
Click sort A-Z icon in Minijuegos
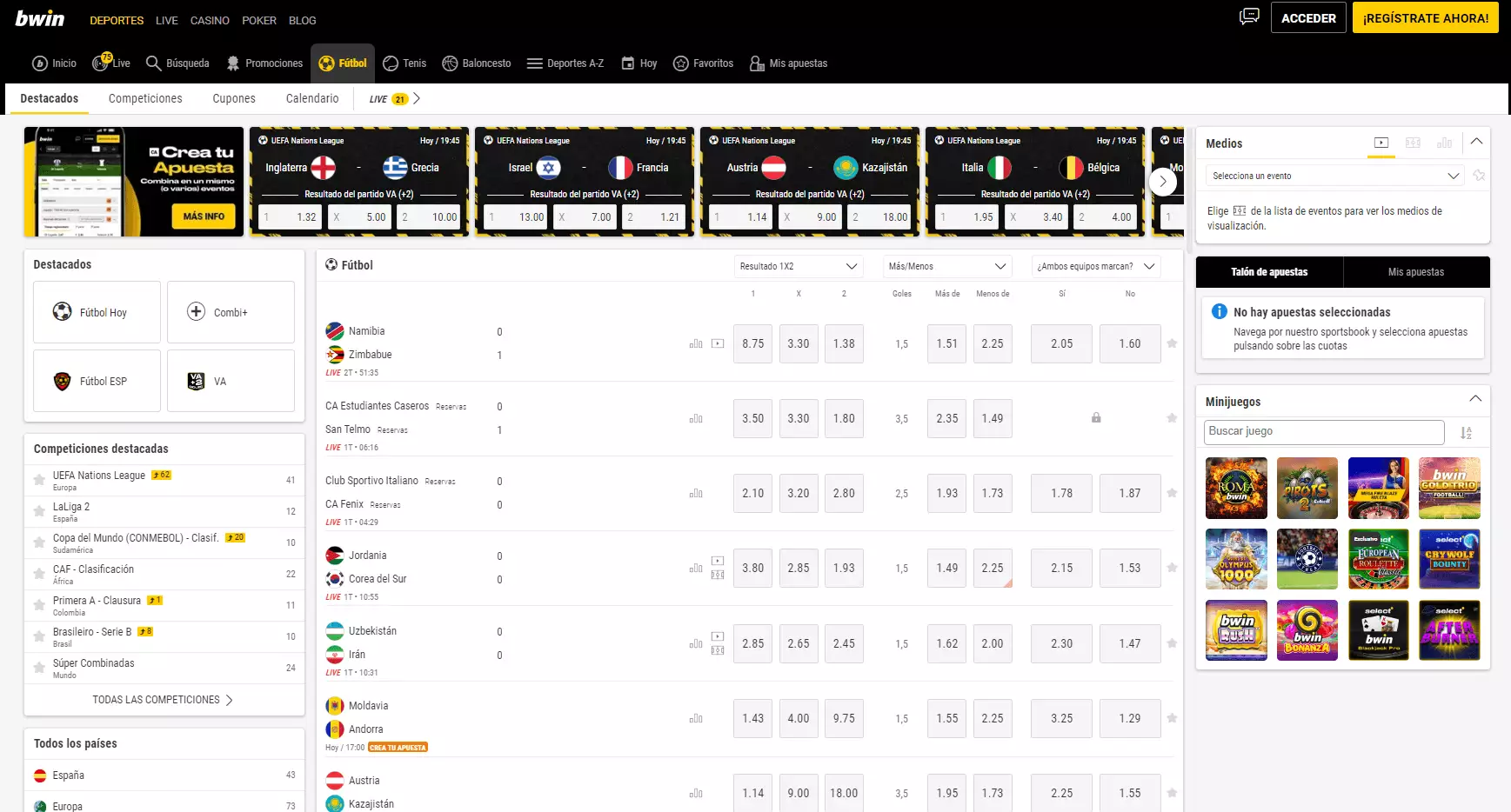point(1466,432)
